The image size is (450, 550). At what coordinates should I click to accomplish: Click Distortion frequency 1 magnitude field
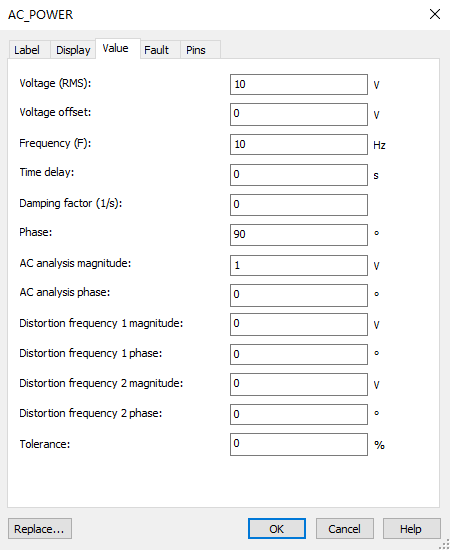click(x=299, y=324)
